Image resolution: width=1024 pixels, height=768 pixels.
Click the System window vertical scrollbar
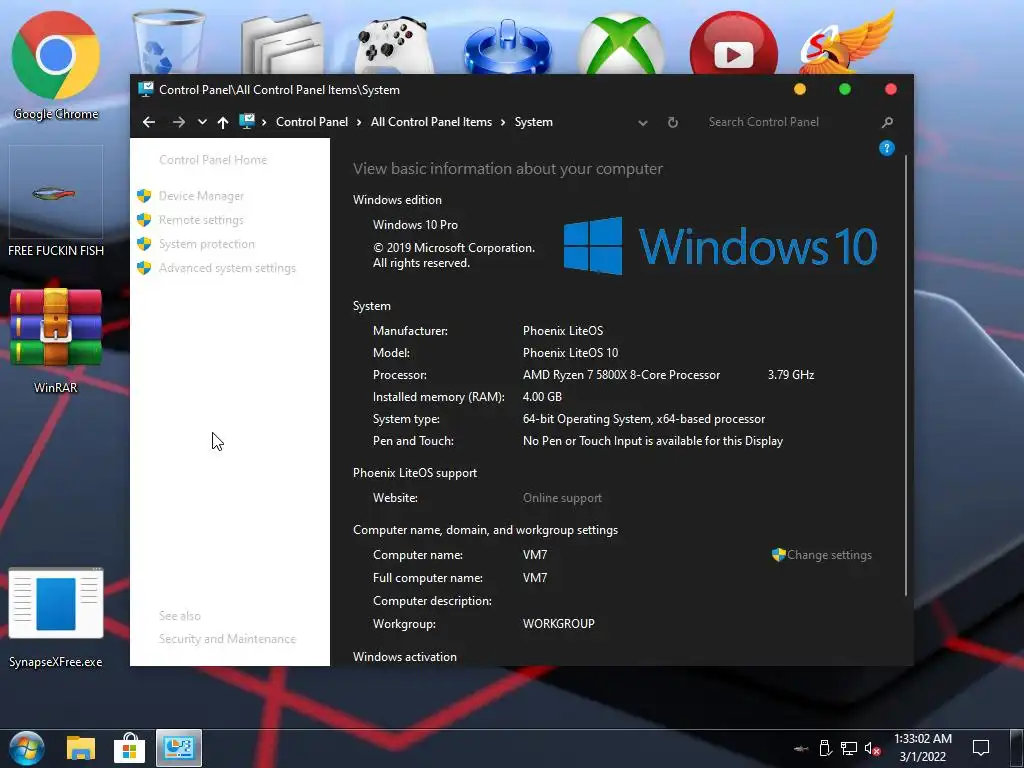[906, 376]
